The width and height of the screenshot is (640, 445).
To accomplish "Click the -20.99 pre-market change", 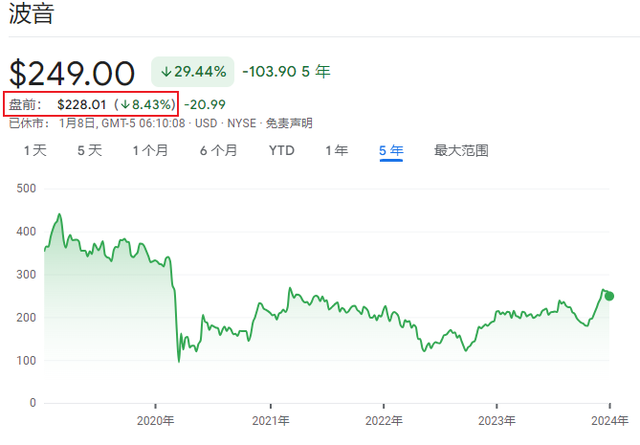I will 205,105.
